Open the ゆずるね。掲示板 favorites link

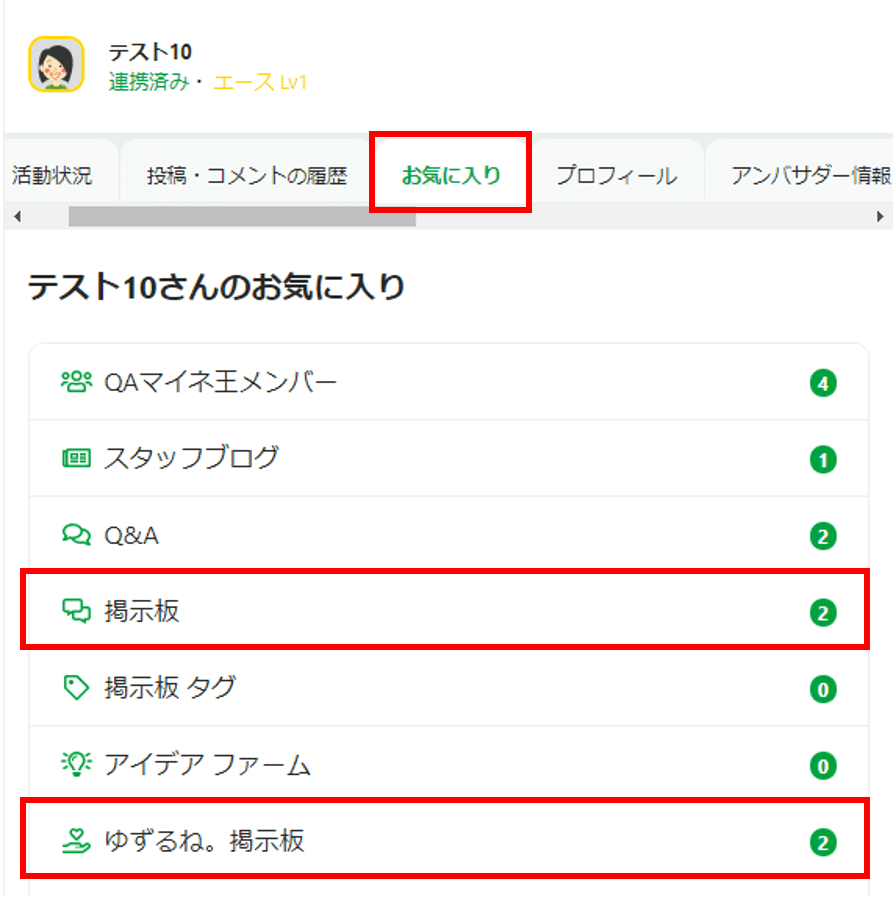tap(204, 842)
